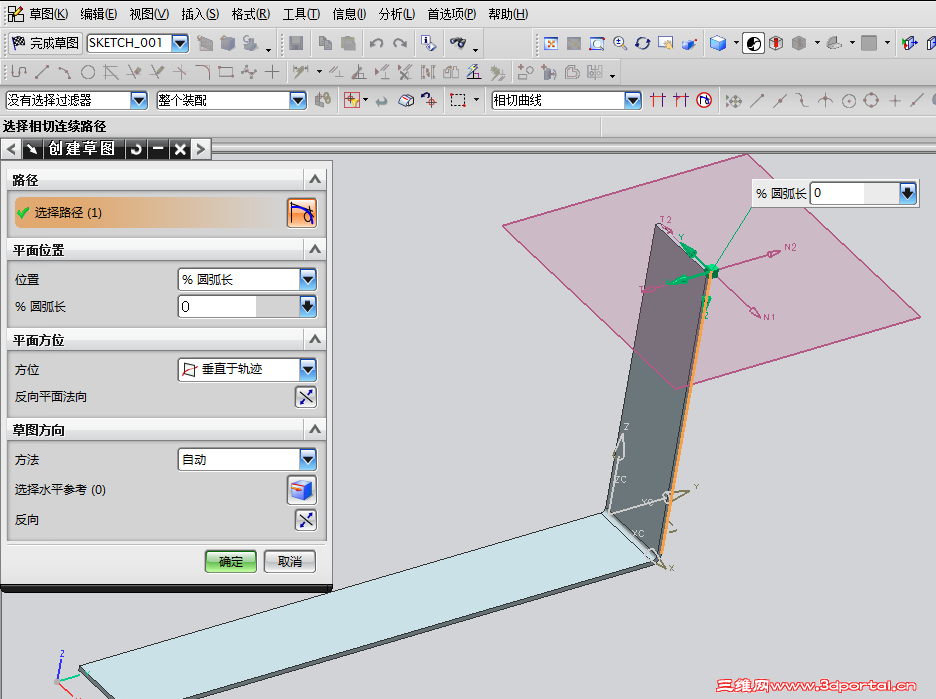Click the 反向平面法向 reverse icon
The width and height of the screenshot is (936, 699).
[x=306, y=397]
